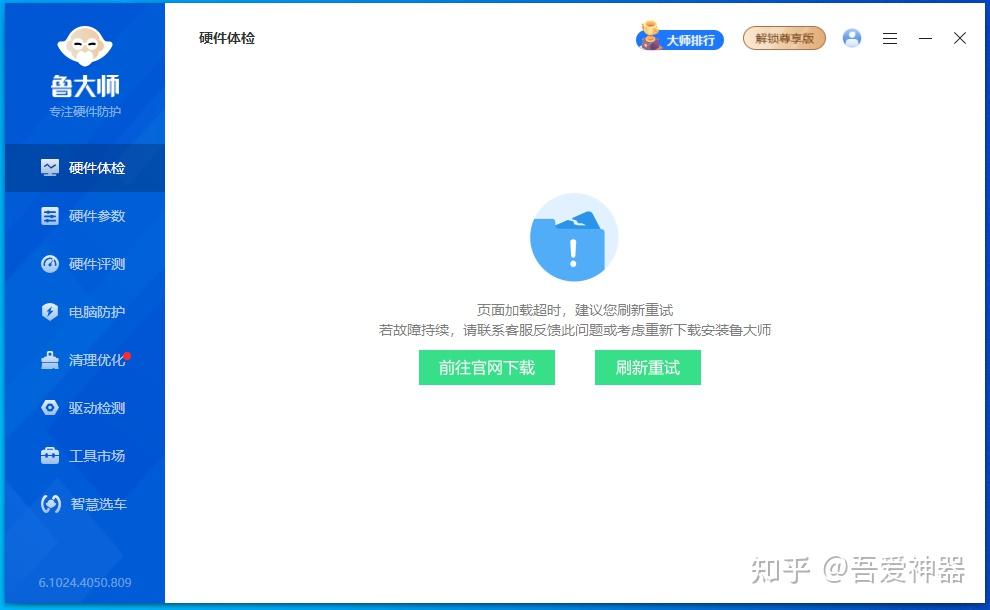Image resolution: width=990 pixels, height=610 pixels.
Task: Select 智慧选车 in the sidebar
Action: (85, 504)
